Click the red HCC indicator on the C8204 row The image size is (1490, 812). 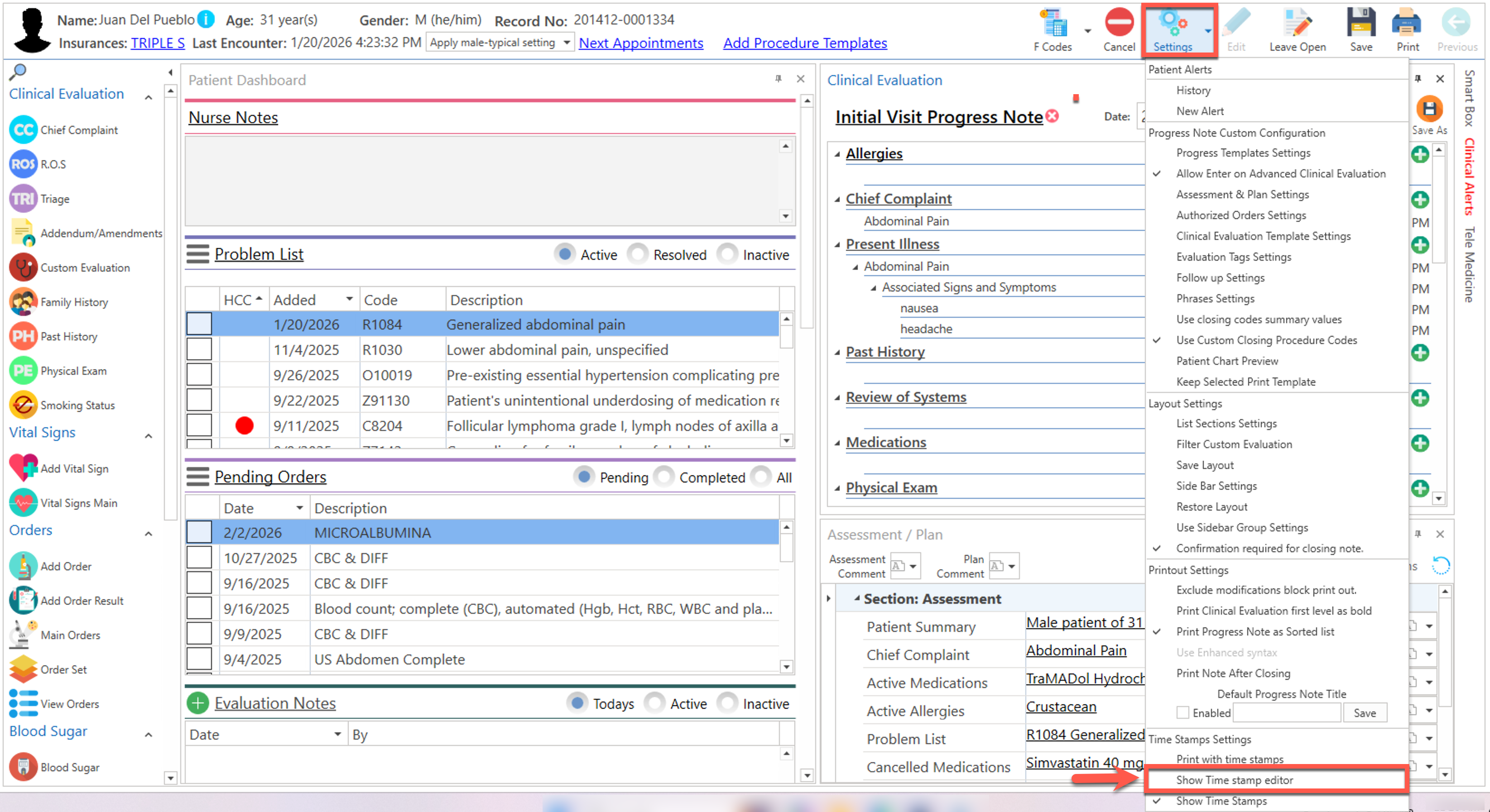point(244,426)
